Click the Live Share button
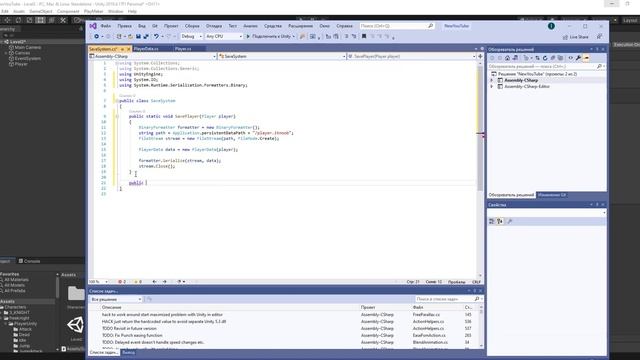Viewport: 640px width, 360px height. click(x=576, y=37)
